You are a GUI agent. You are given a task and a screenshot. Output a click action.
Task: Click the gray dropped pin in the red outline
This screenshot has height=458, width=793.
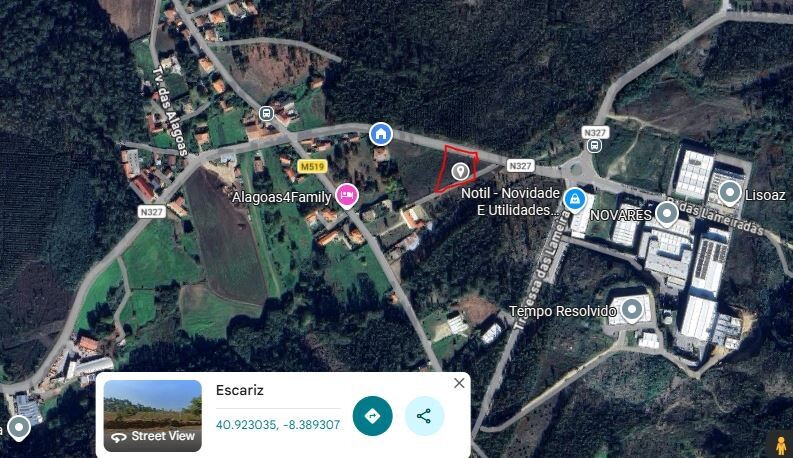pos(460,171)
